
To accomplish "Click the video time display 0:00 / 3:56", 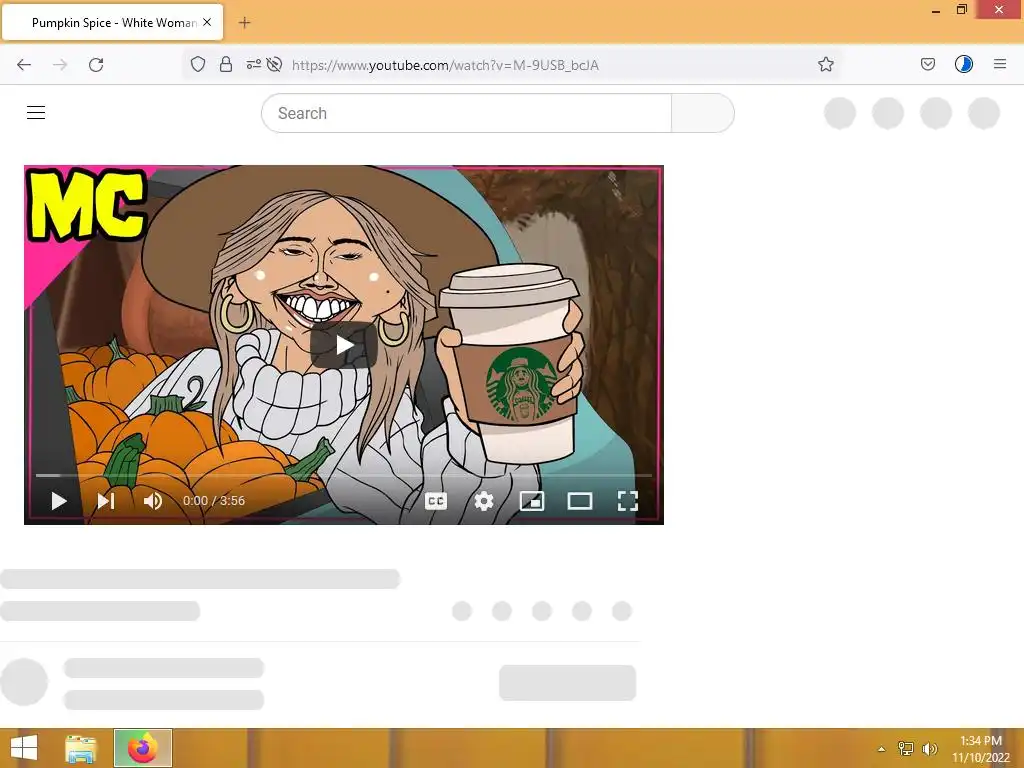I will pos(214,501).
